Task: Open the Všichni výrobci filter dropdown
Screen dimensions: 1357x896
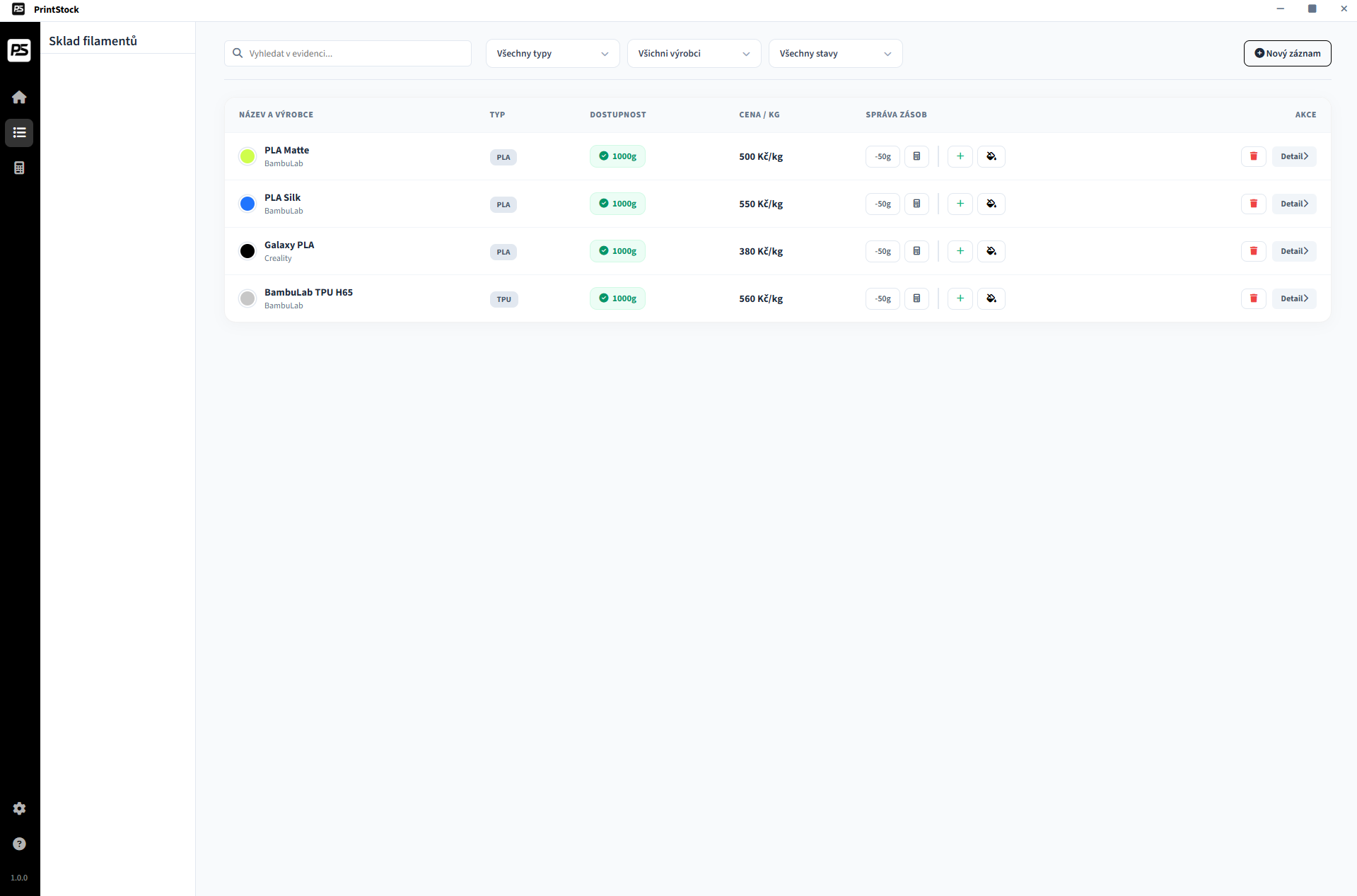Action: click(694, 54)
